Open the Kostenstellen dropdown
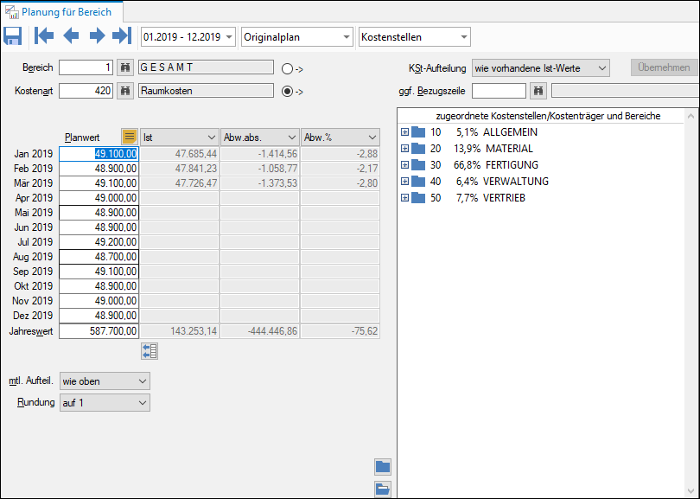Screen dimensions: 700x499 point(463,37)
